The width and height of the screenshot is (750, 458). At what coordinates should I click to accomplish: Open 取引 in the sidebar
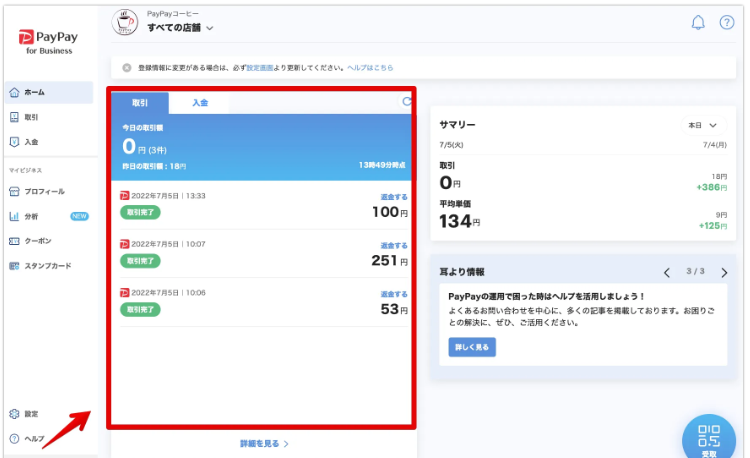31,117
